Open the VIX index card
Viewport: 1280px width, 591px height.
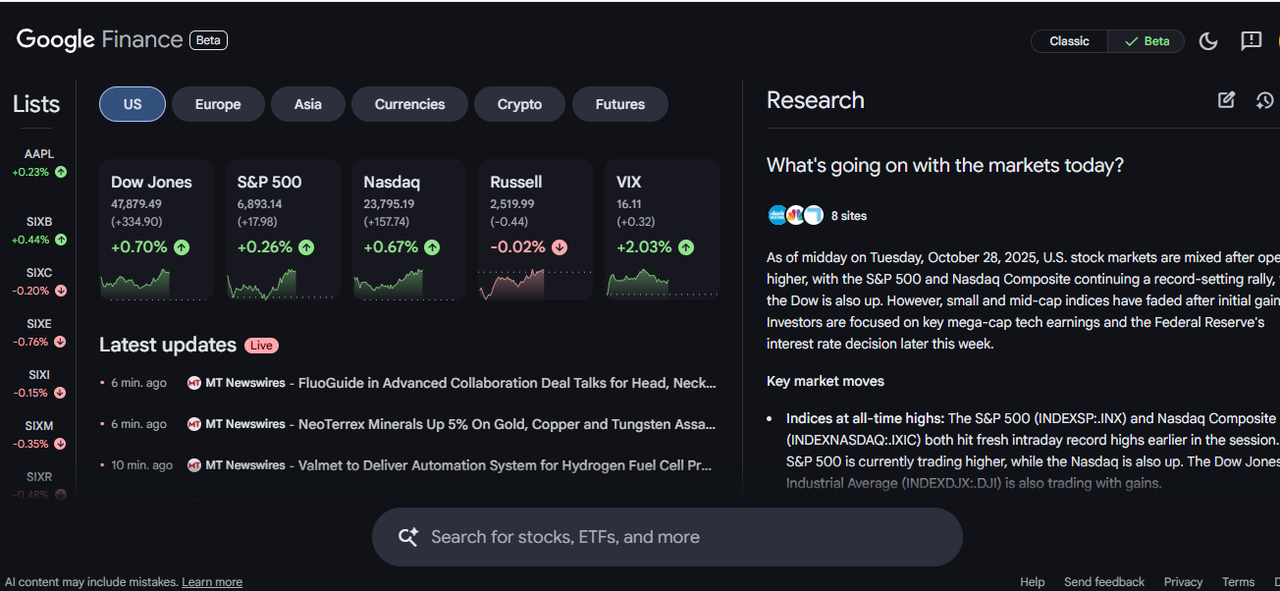662,230
